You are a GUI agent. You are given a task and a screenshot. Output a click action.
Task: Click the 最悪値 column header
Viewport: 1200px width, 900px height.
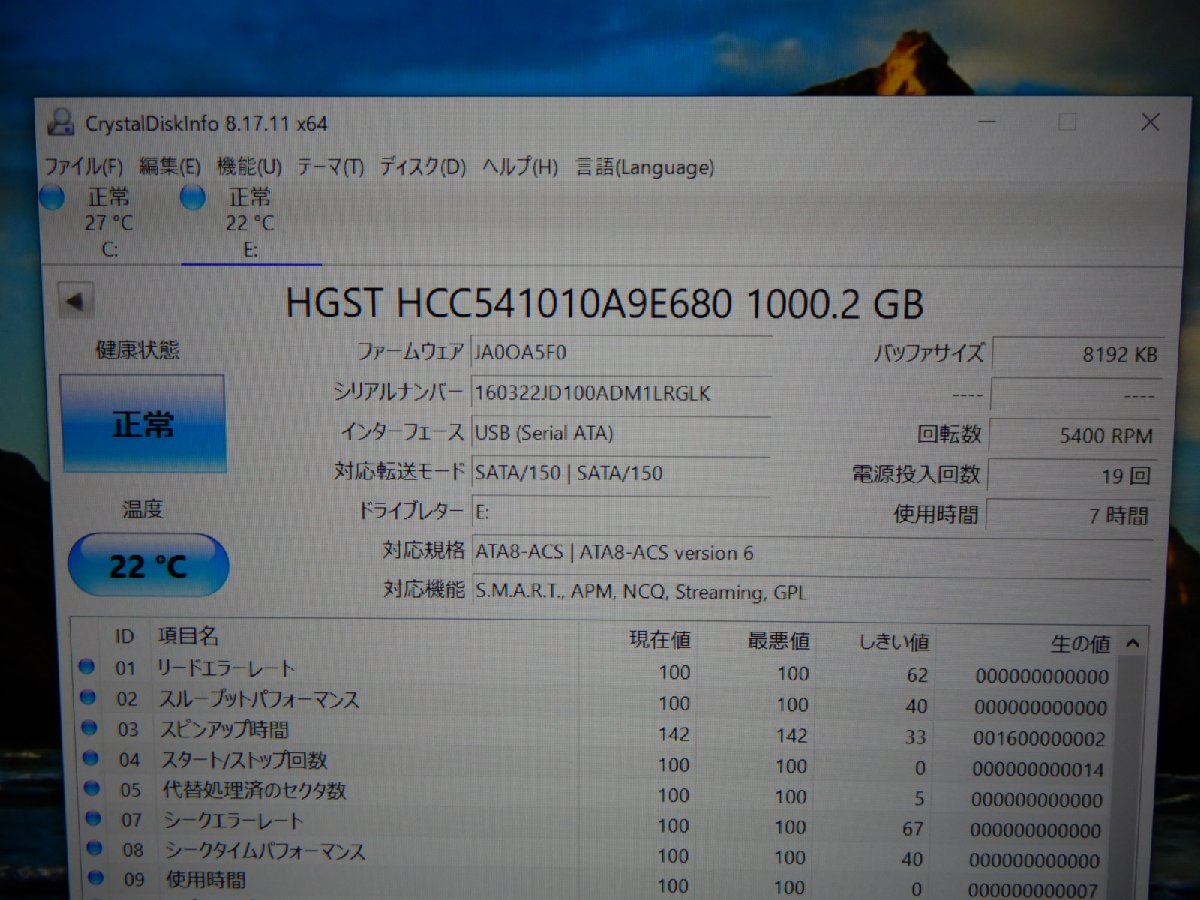[x=779, y=641]
